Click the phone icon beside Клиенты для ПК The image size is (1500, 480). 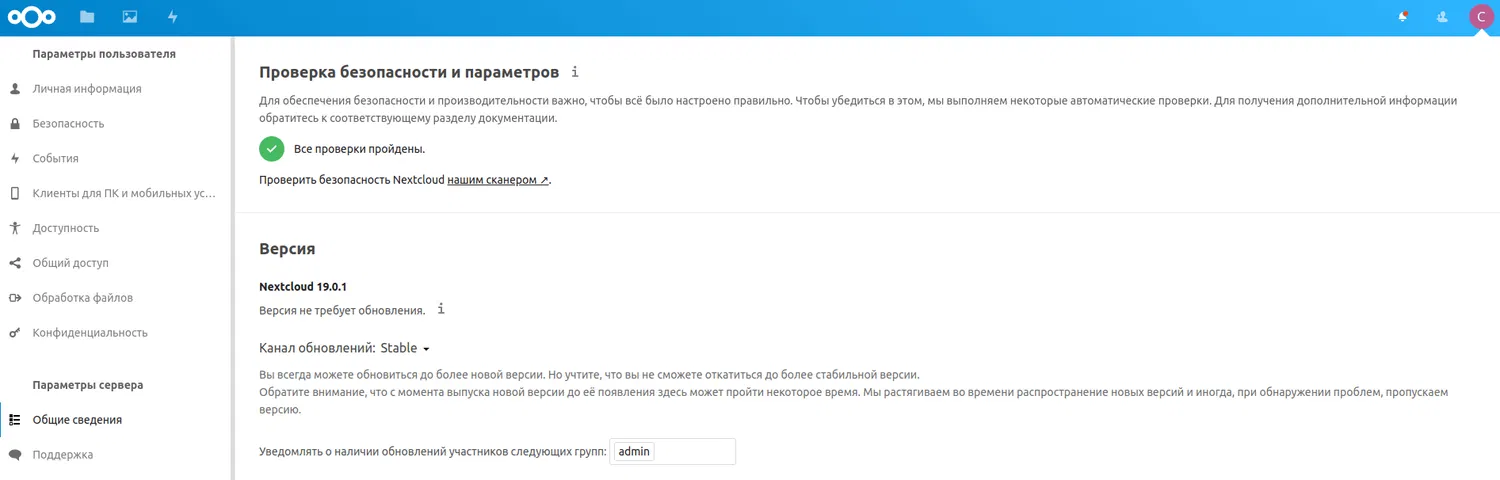click(x=15, y=194)
